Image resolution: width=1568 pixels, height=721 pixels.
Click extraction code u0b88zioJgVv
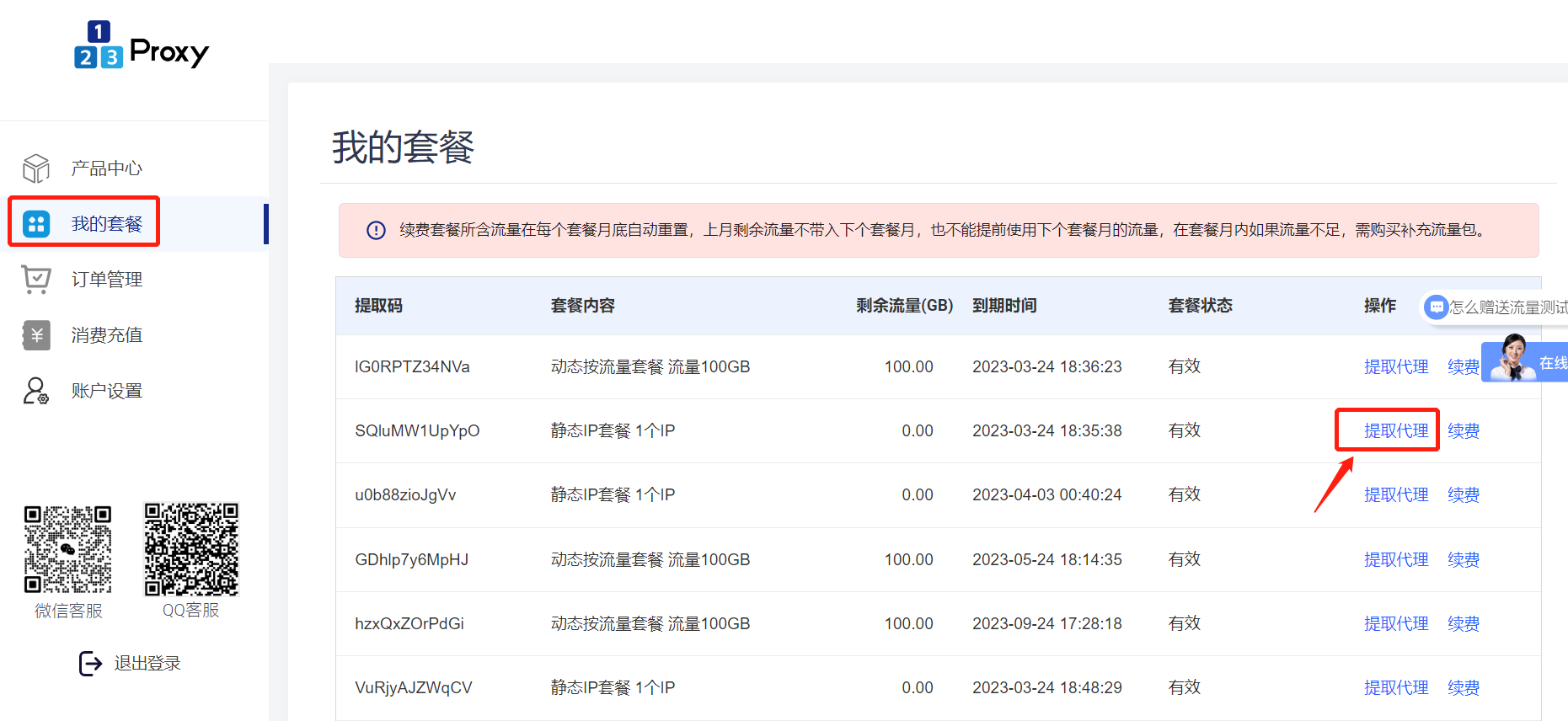click(x=405, y=495)
